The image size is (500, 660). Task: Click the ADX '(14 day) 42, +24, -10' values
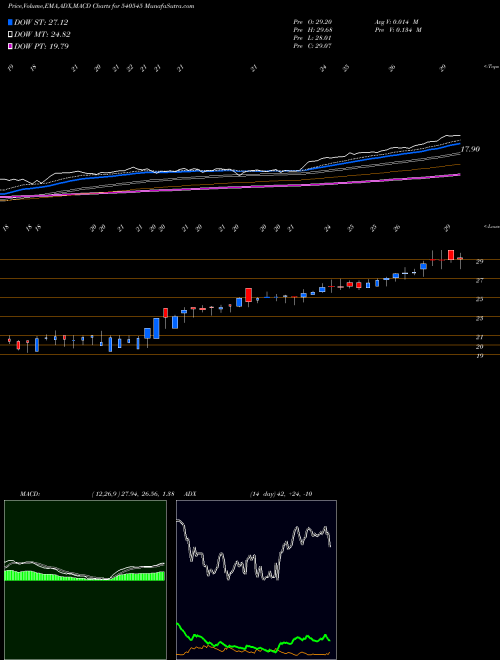(x=281, y=494)
